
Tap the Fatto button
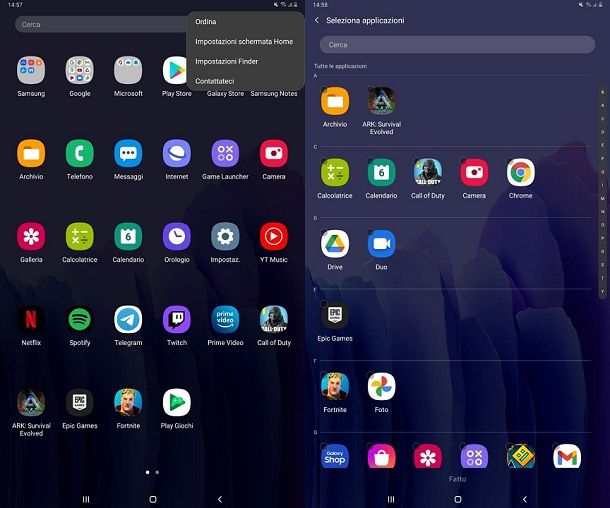tap(457, 479)
